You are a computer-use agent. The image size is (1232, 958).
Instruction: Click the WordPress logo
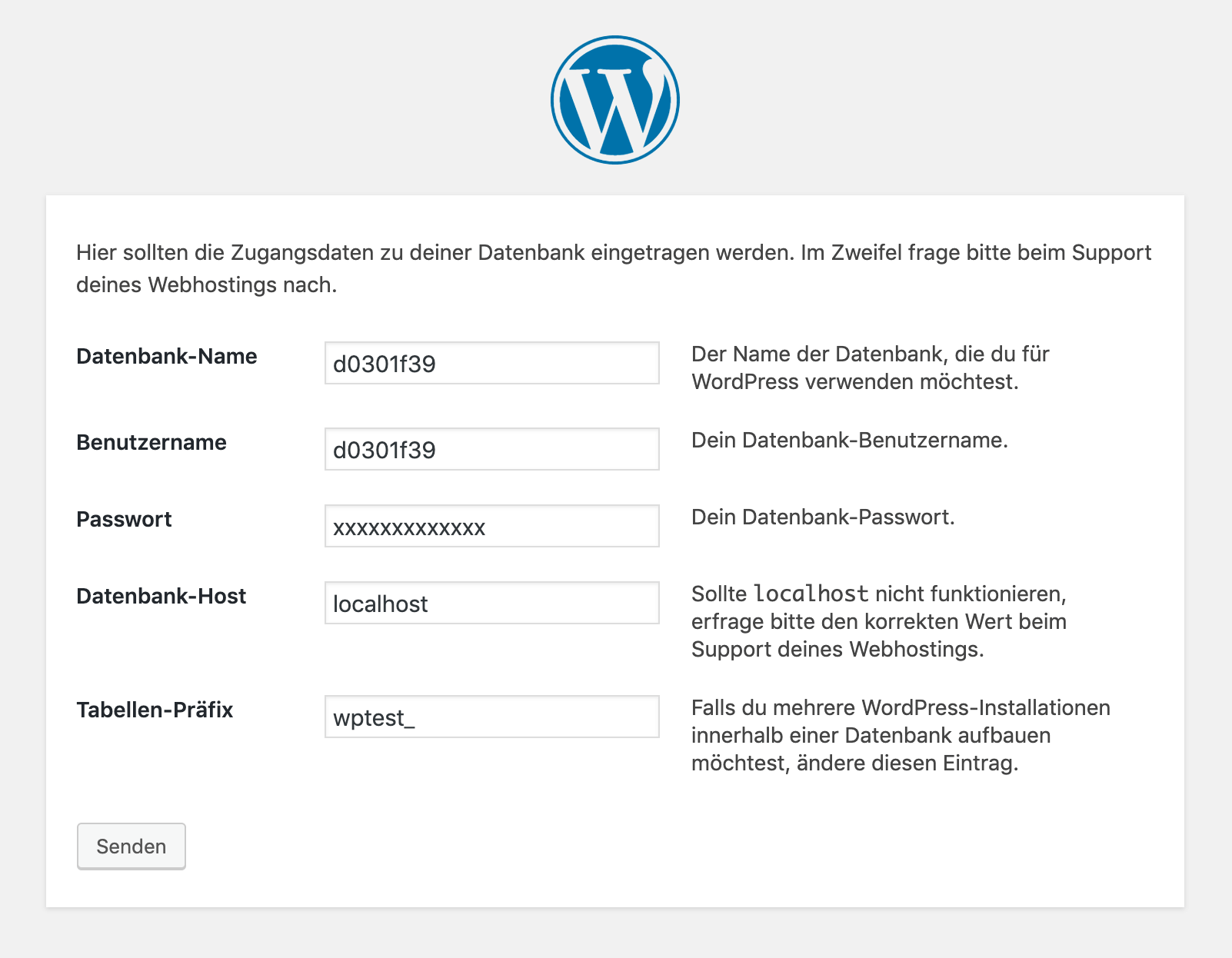[x=615, y=100]
